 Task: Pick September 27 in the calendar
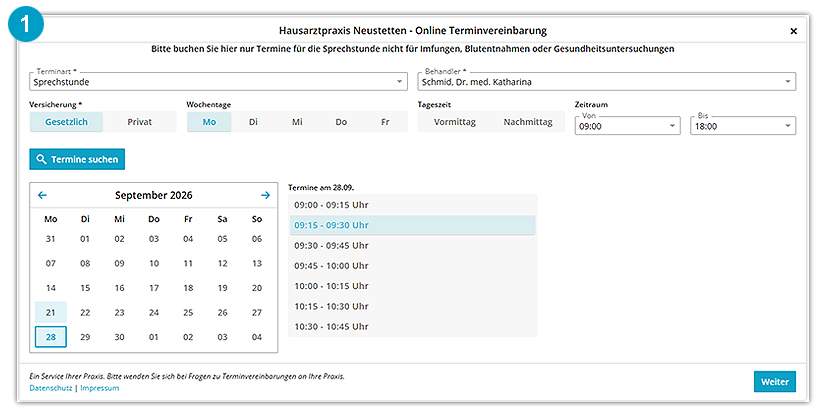coord(257,312)
